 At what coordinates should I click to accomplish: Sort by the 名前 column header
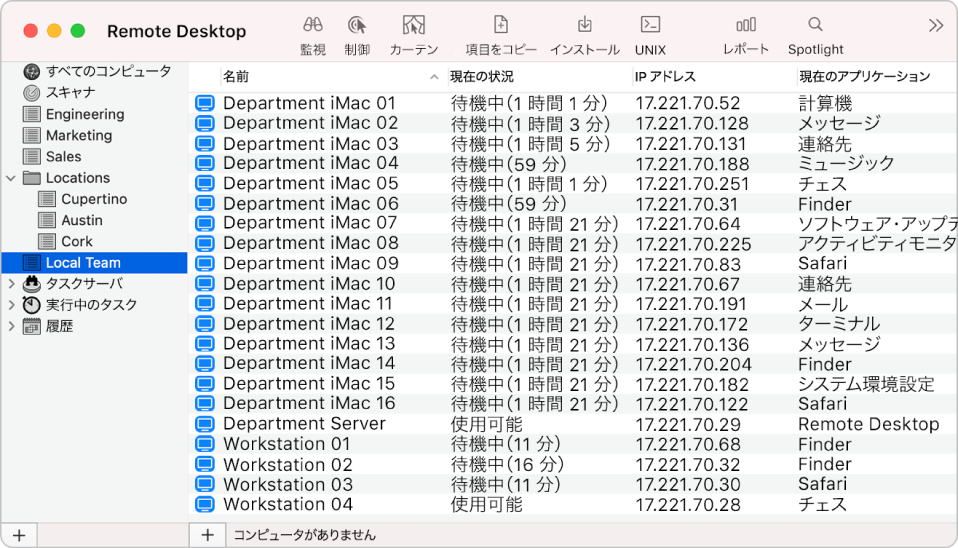click(236, 77)
